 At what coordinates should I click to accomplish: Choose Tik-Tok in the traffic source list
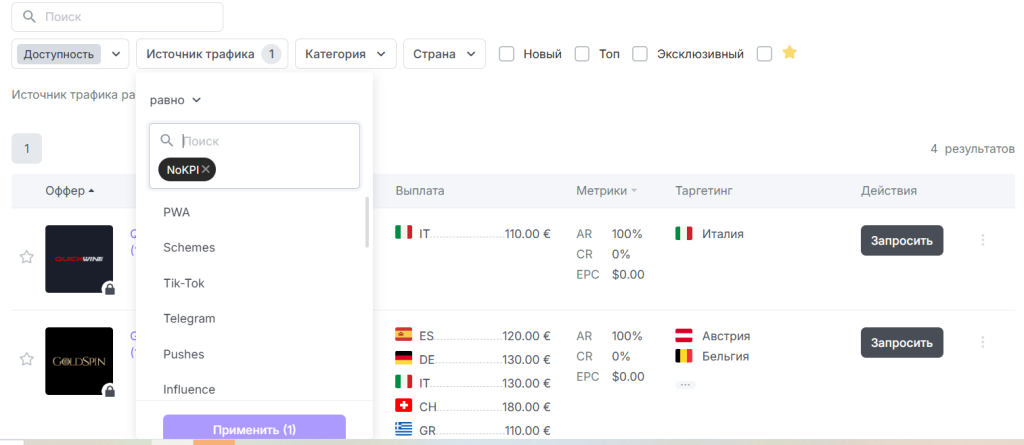186,283
